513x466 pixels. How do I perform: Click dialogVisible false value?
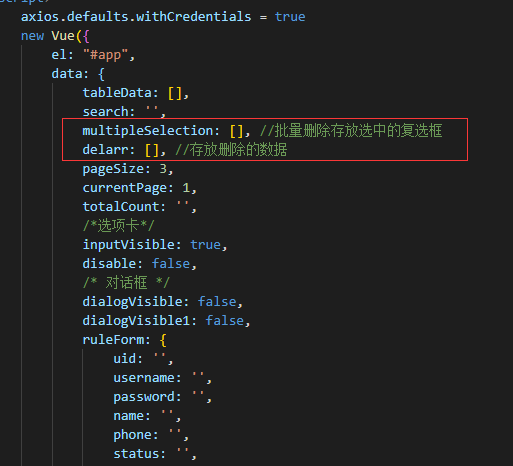pos(217,302)
